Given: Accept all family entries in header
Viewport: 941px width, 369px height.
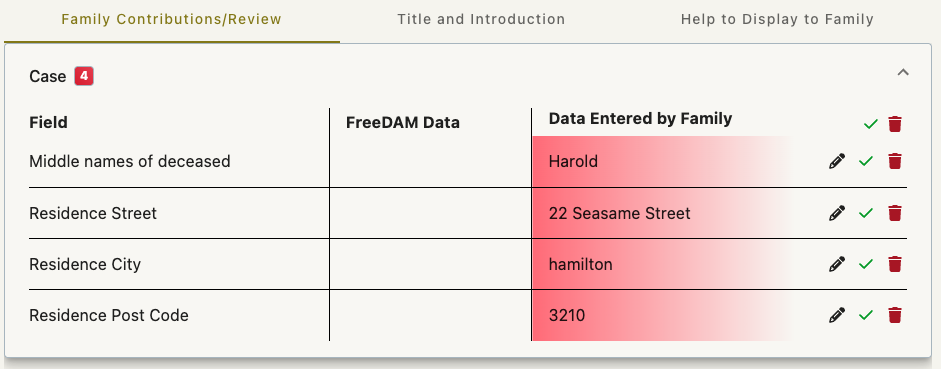Looking at the screenshot, I should (x=870, y=124).
